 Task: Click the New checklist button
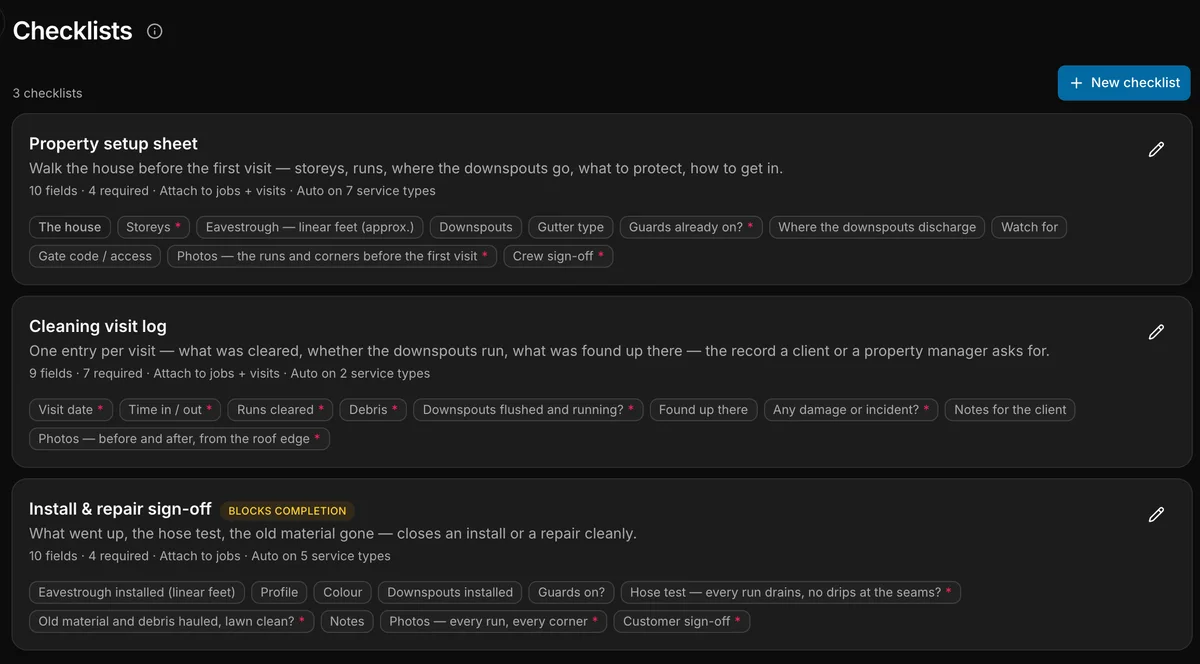point(1124,83)
